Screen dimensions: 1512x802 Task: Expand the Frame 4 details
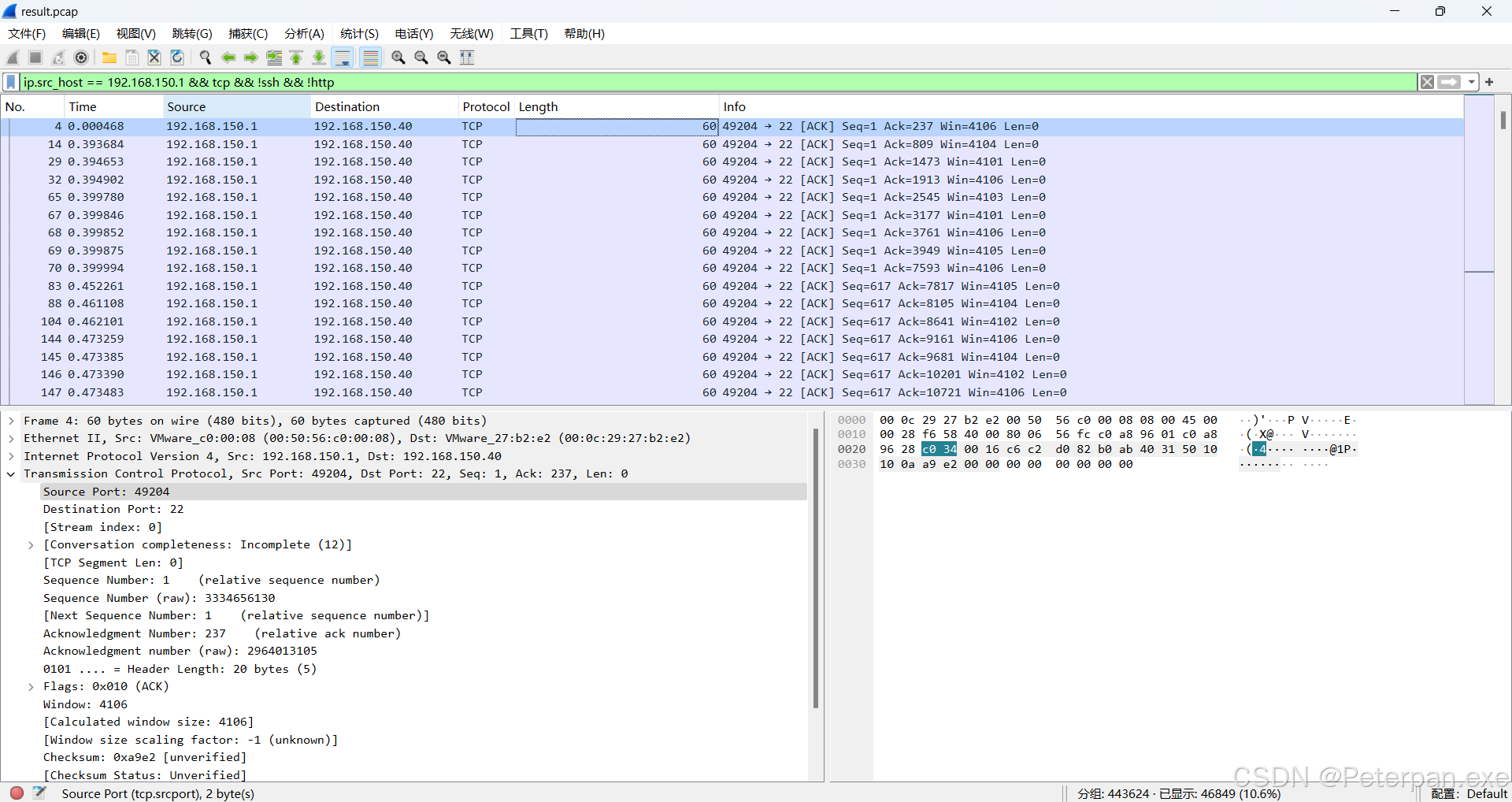coord(11,421)
